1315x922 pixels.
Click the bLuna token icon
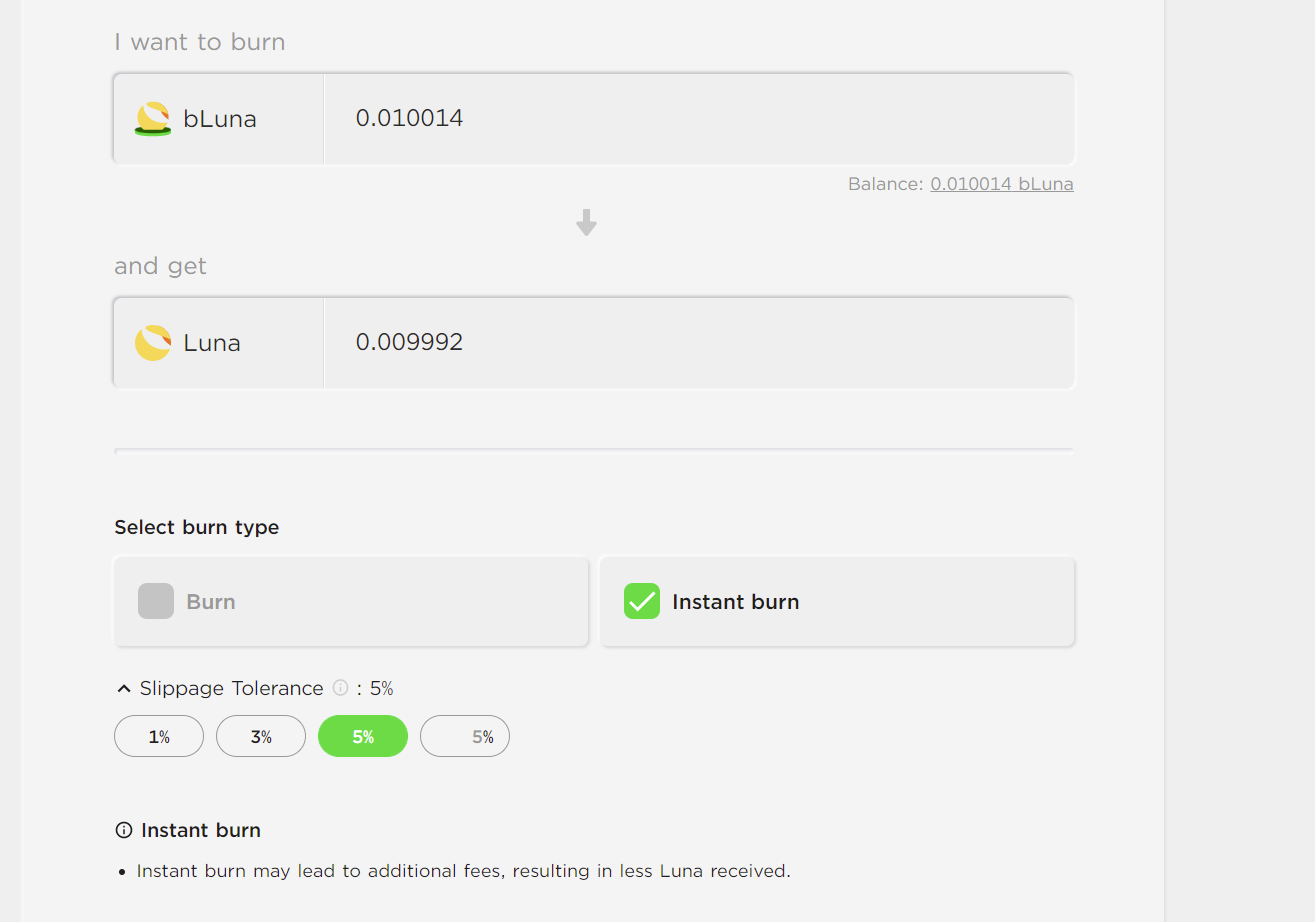pos(153,119)
